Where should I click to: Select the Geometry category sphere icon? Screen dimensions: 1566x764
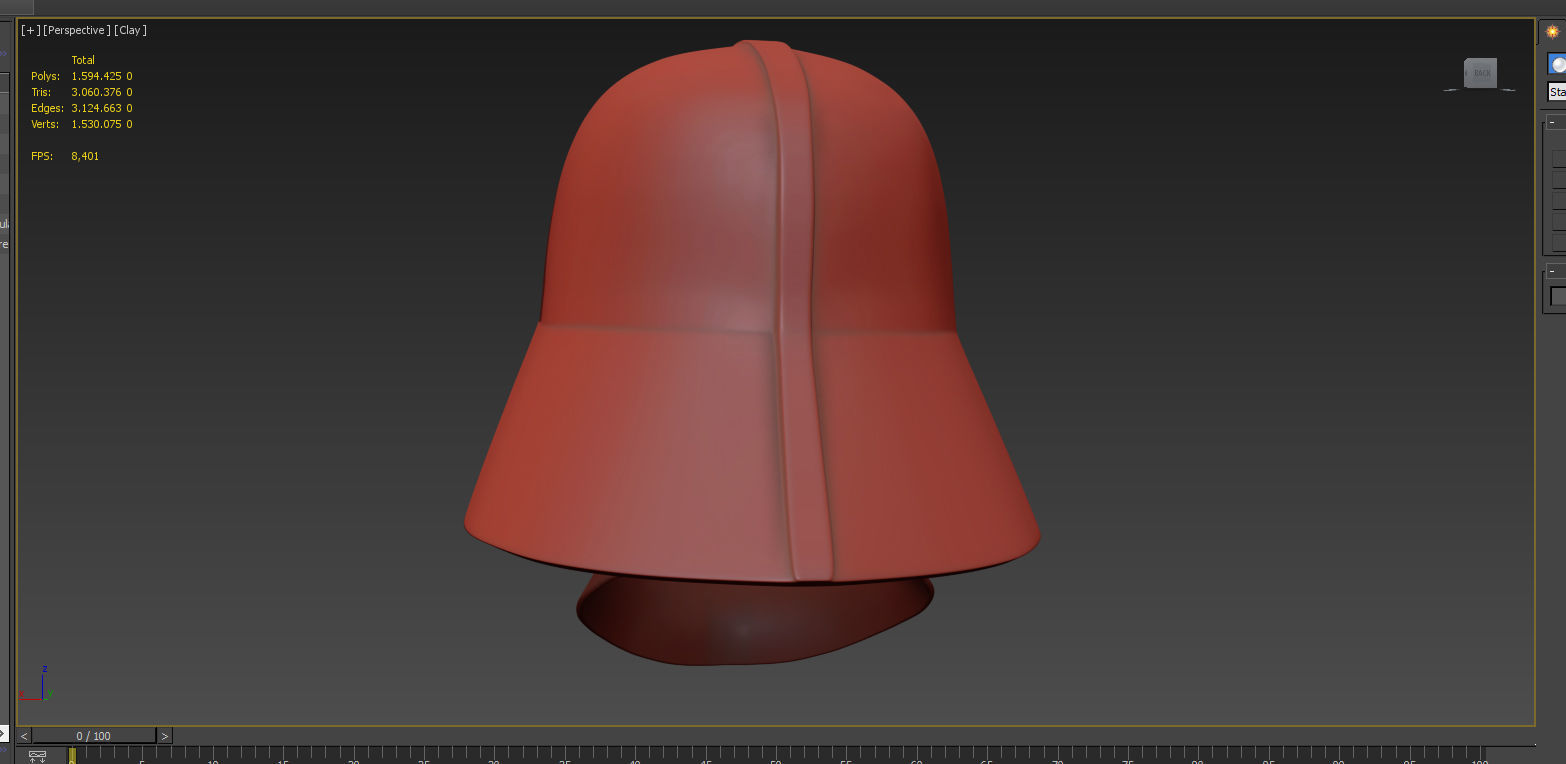(x=1557, y=65)
